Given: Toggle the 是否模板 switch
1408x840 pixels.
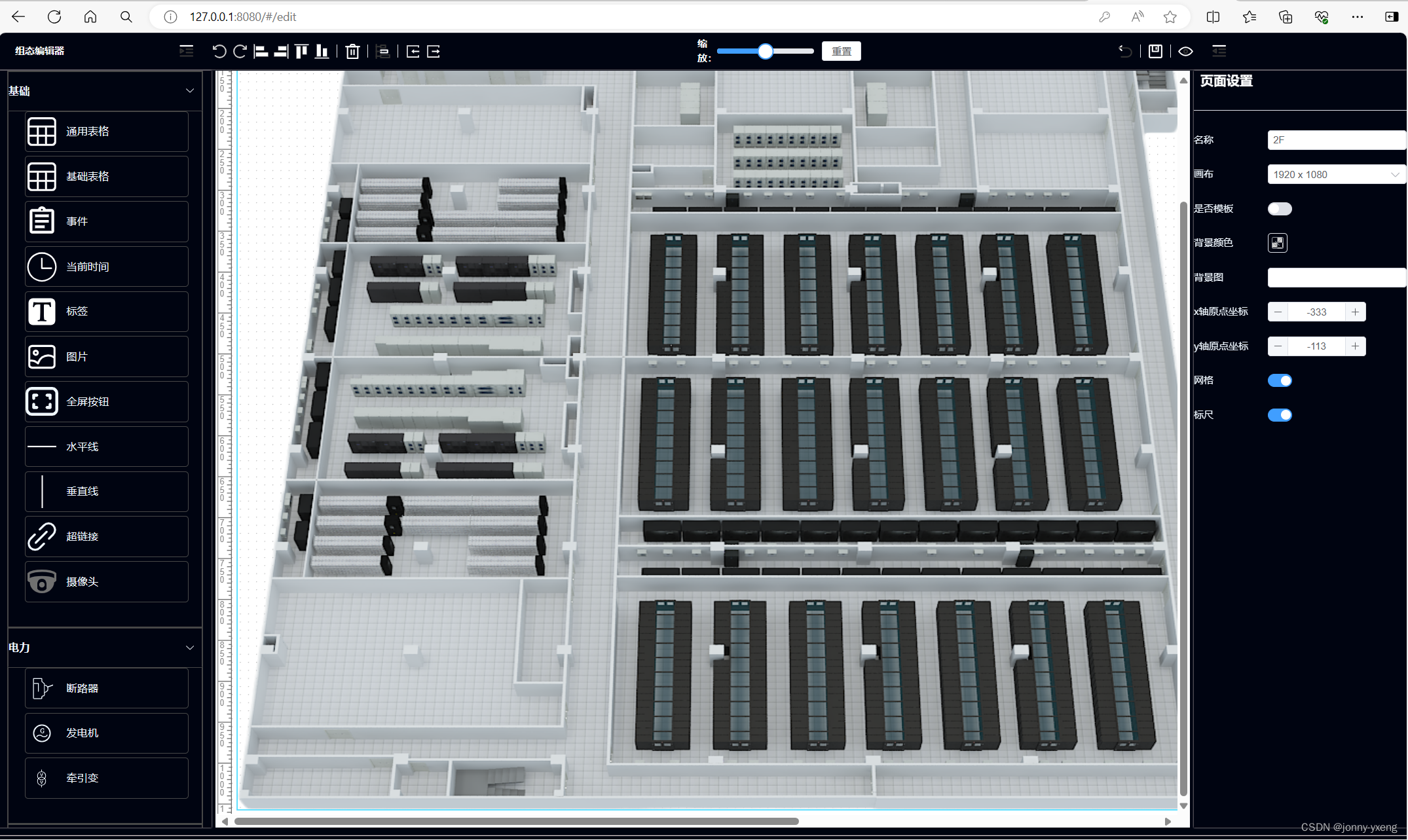Looking at the screenshot, I should (1279, 209).
